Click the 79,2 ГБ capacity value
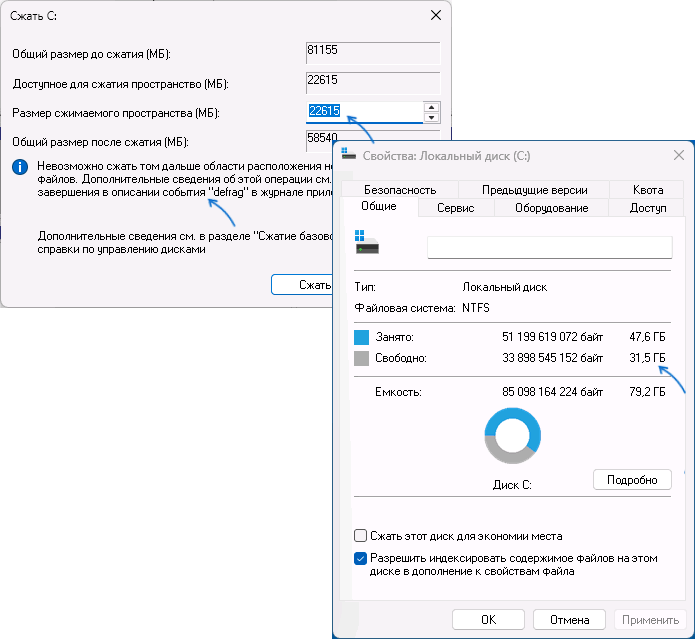The width and height of the screenshot is (695, 639). tap(647, 392)
